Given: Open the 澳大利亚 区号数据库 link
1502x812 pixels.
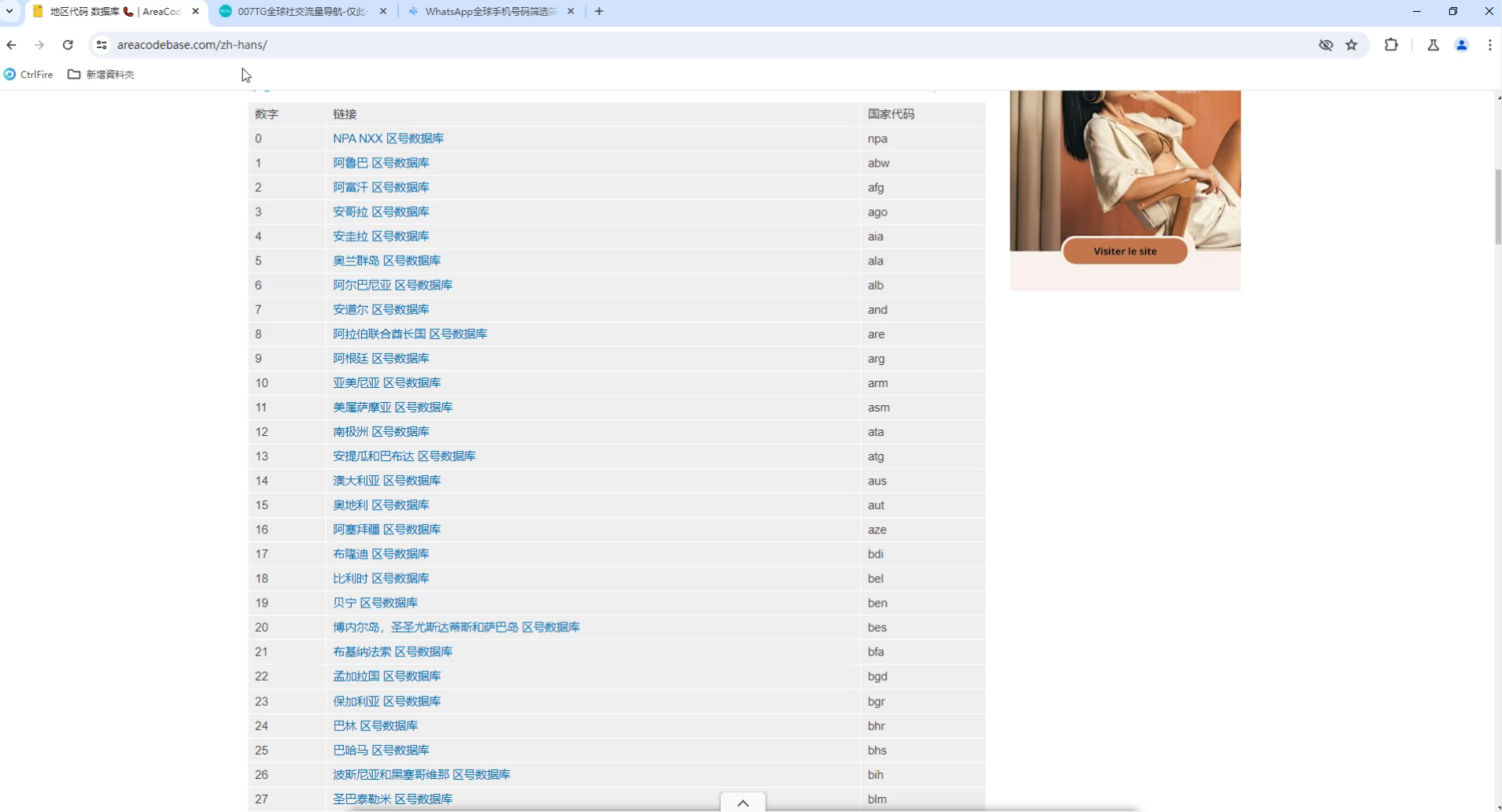Looking at the screenshot, I should pyautogui.click(x=386, y=481).
